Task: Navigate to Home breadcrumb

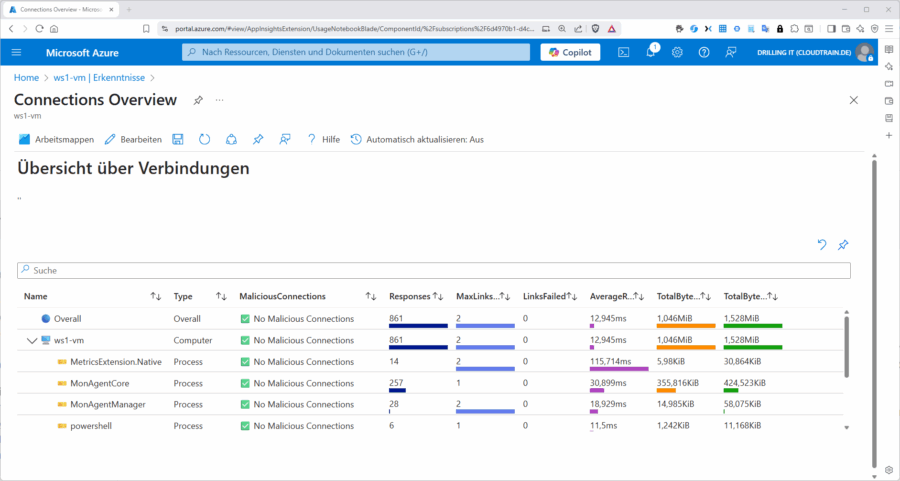Action: [x=26, y=77]
